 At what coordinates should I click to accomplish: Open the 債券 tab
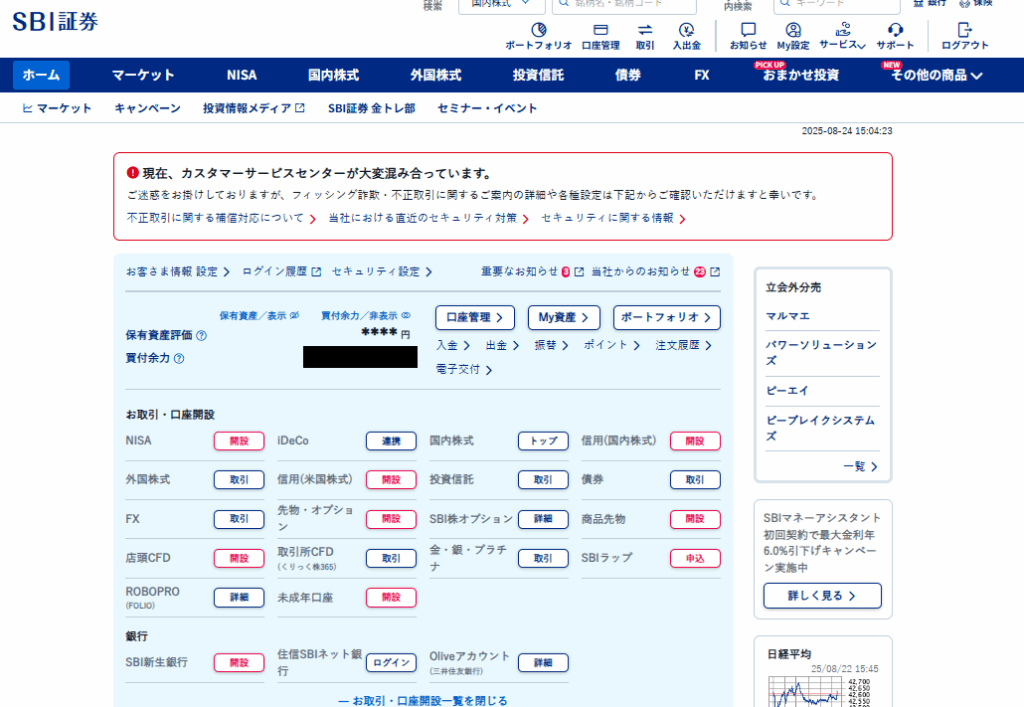(x=628, y=75)
